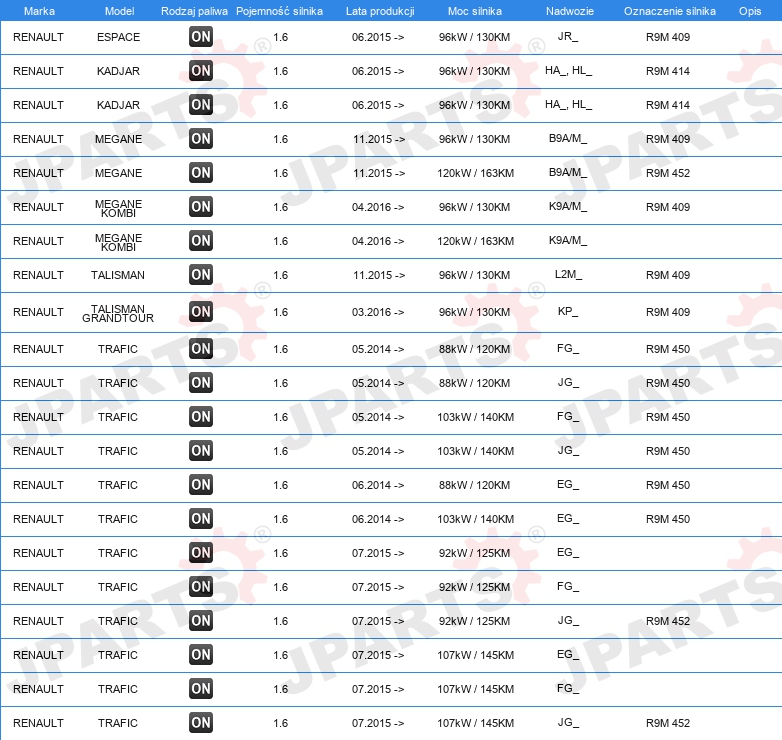
Task: Click ON icon for TRAFIC 05.2014 103kW FG_
Action: pyautogui.click(x=201, y=416)
